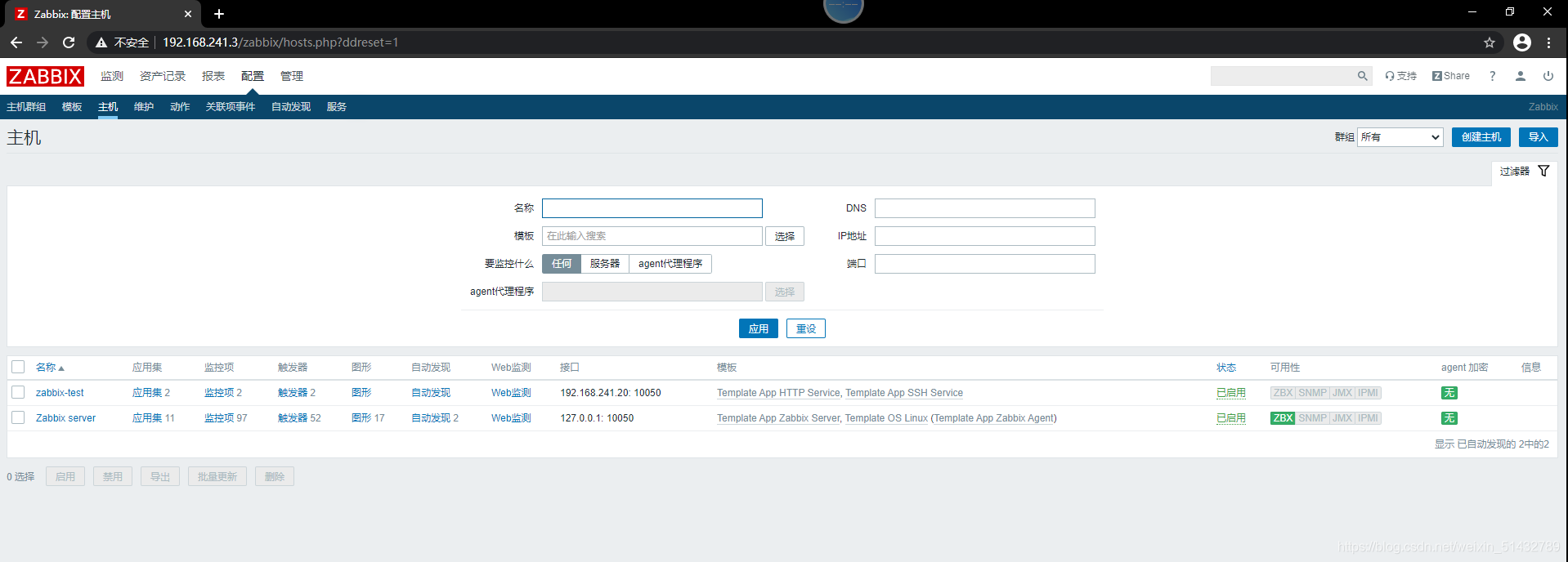Reset the filter with 重设 button

pyautogui.click(x=806, y=328)
